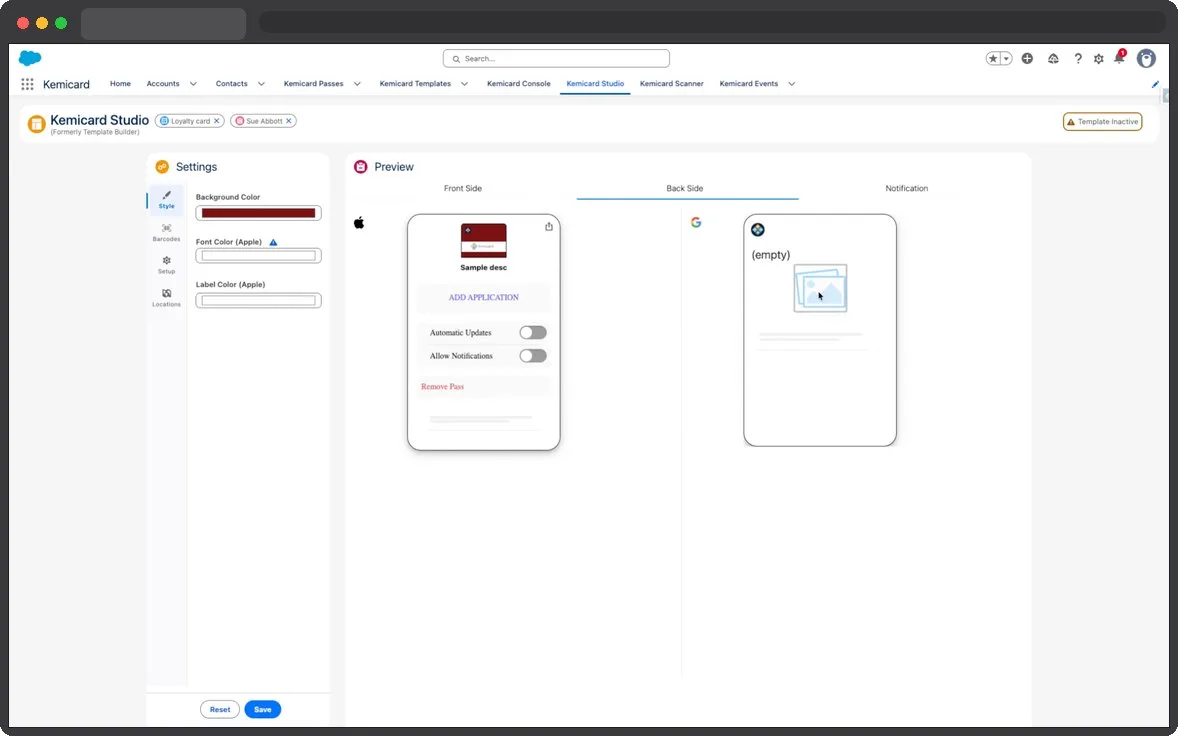Switch to the Front Side preview tab
The width and height of the screenshot is (1178, 736).
[x=463, y=189]
